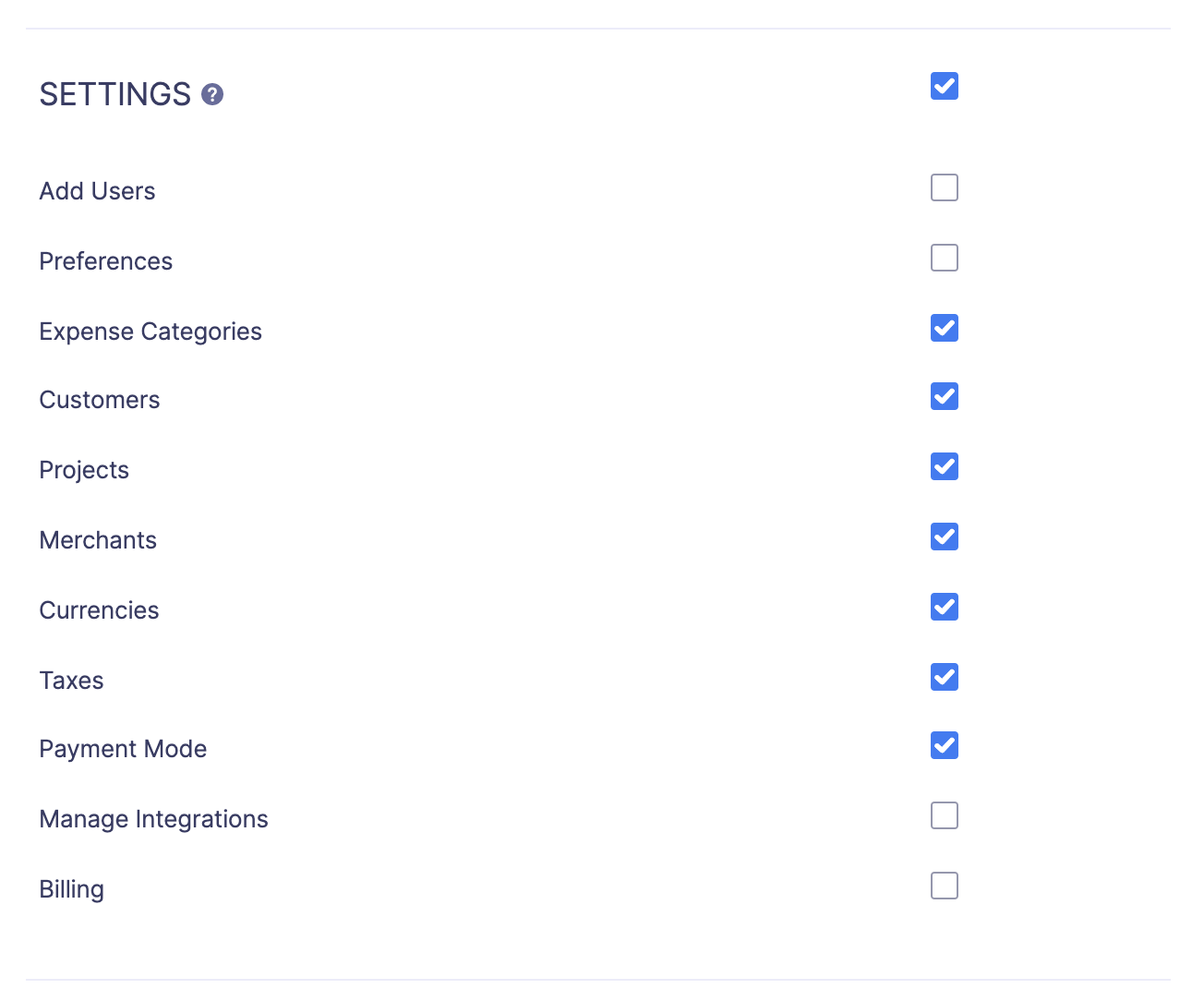Enable the Manage Integrations checkbox
1204x1001 pixels.
[x=944, y=815]
